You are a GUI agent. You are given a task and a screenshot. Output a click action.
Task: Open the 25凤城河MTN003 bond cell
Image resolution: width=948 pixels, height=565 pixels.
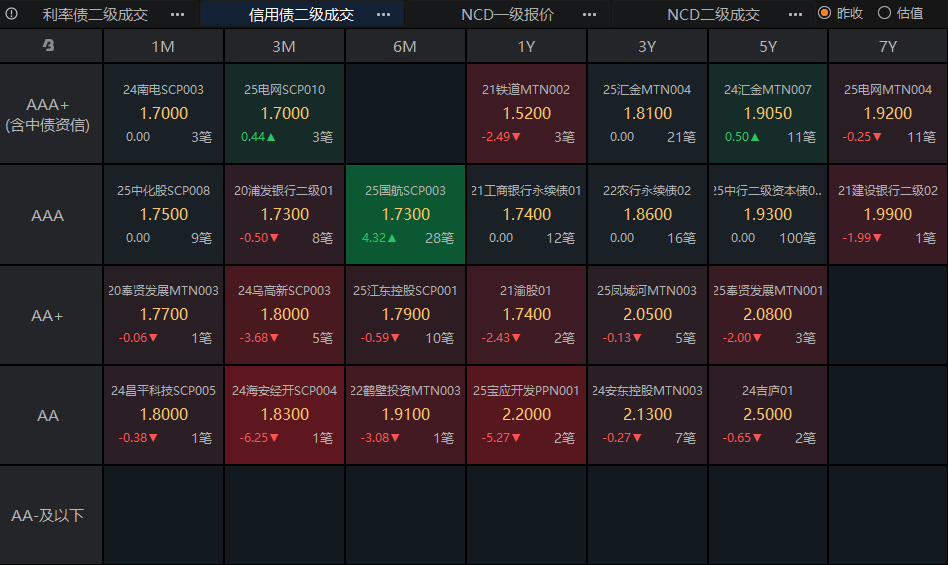(647, 315)
